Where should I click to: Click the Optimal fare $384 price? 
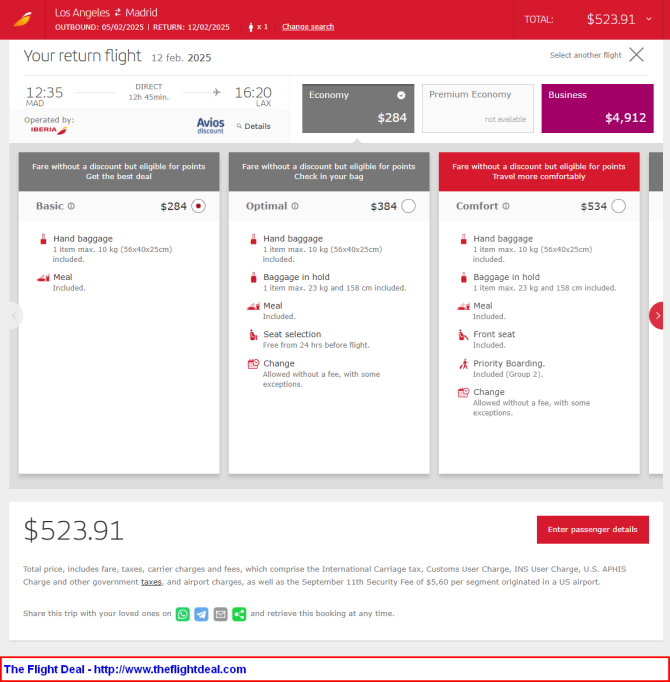[x=383, y=206]
